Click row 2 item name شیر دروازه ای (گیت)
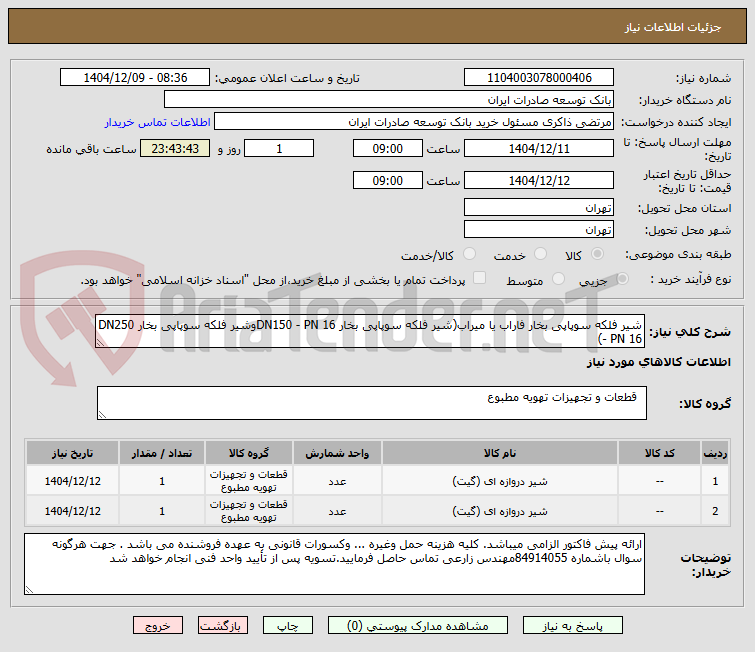The image size is (755, 652). click(x=500, y=511)
